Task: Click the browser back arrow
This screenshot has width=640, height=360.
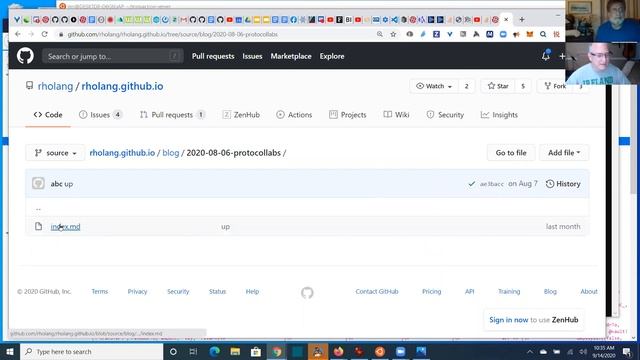Action: [x=18, y=34]
